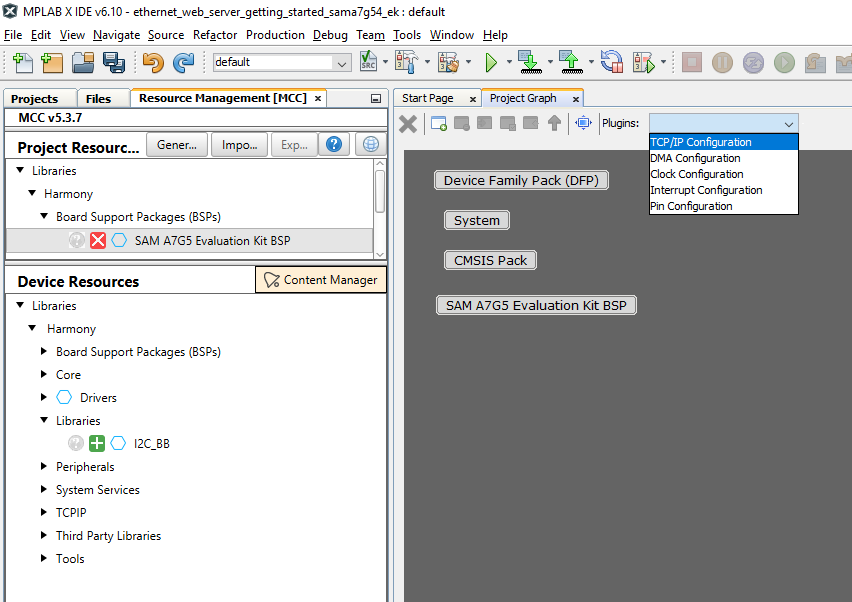Viewport: 852px width, 602px height.
Task: Open the File menu
Action: pyautogui.click(x=12, y=35)
